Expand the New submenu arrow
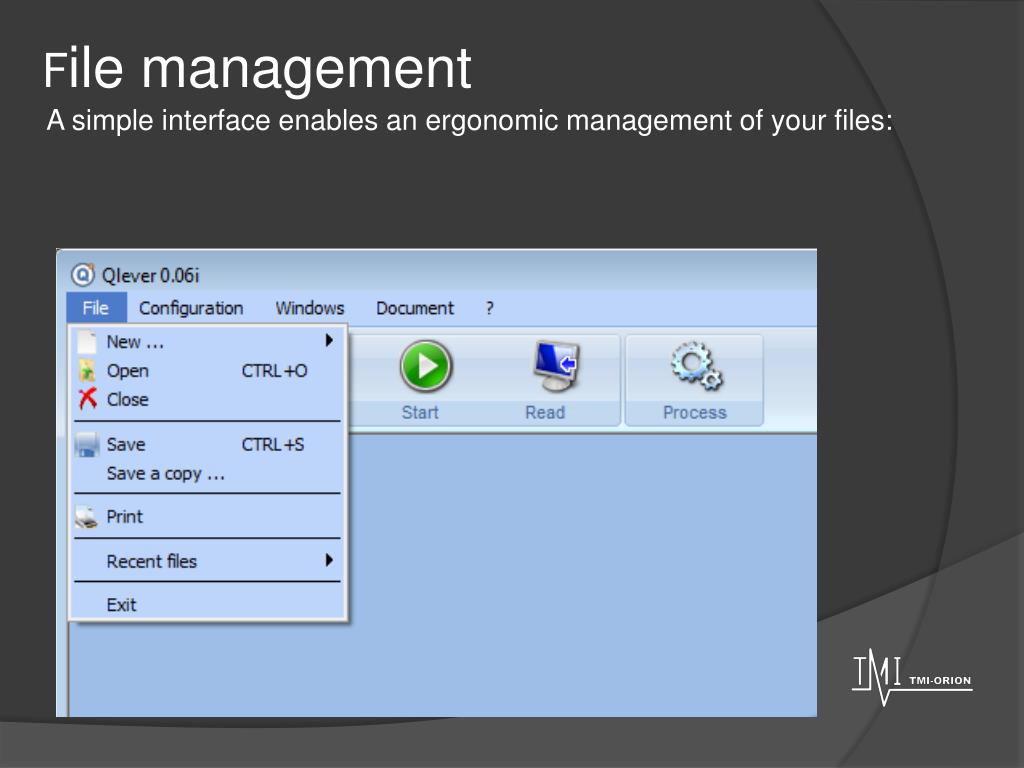 pos(329,340)
